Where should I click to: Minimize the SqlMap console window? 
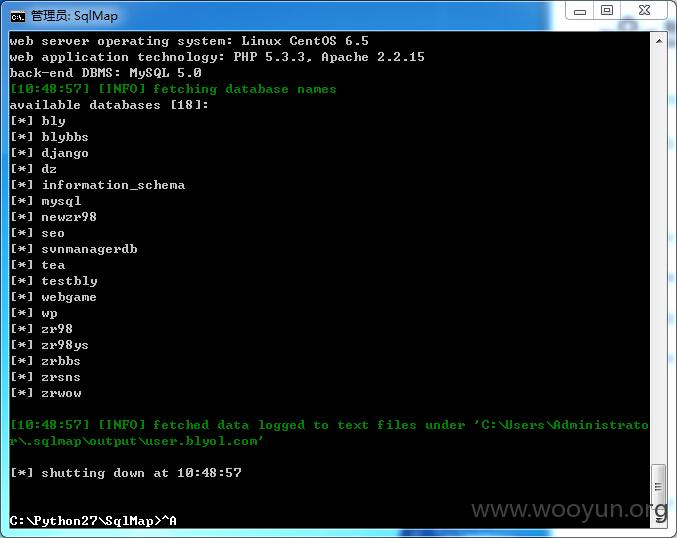coord(579,11)
